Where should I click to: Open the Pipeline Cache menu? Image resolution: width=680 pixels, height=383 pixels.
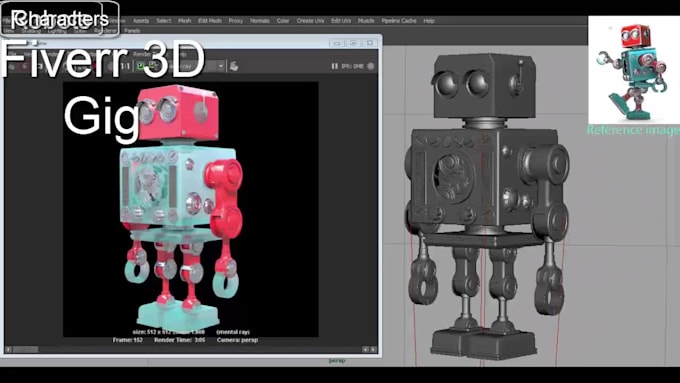coord(399,21)
